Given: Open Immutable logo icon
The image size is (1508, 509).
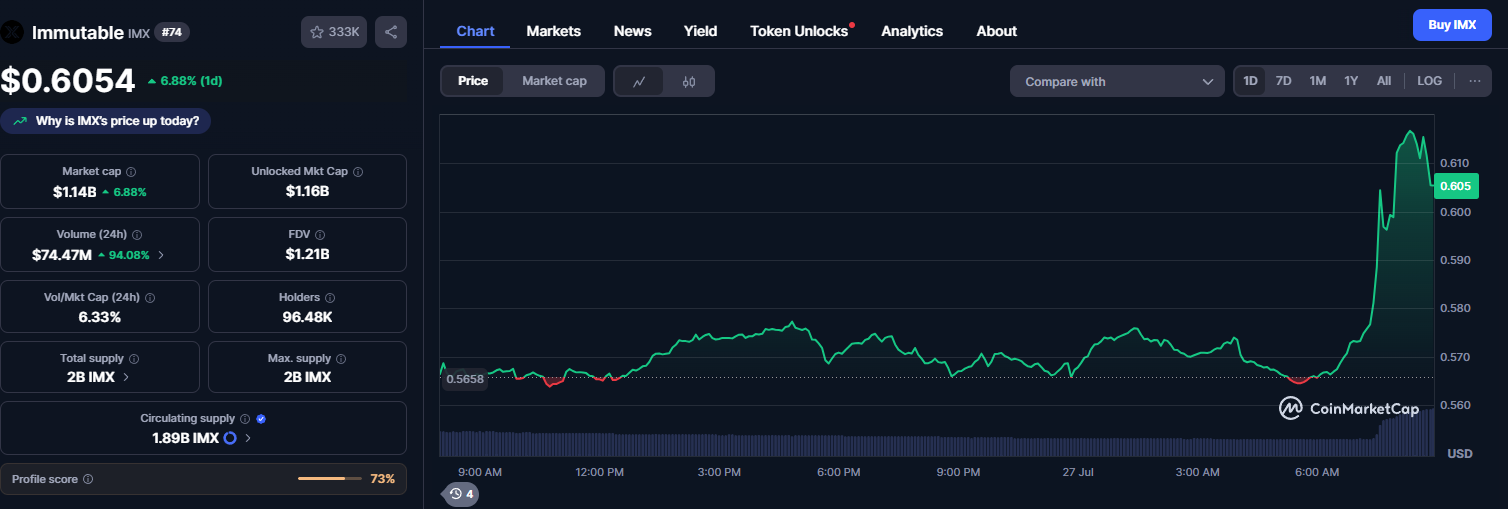Looking at the screenshot, I should [12, 32].
